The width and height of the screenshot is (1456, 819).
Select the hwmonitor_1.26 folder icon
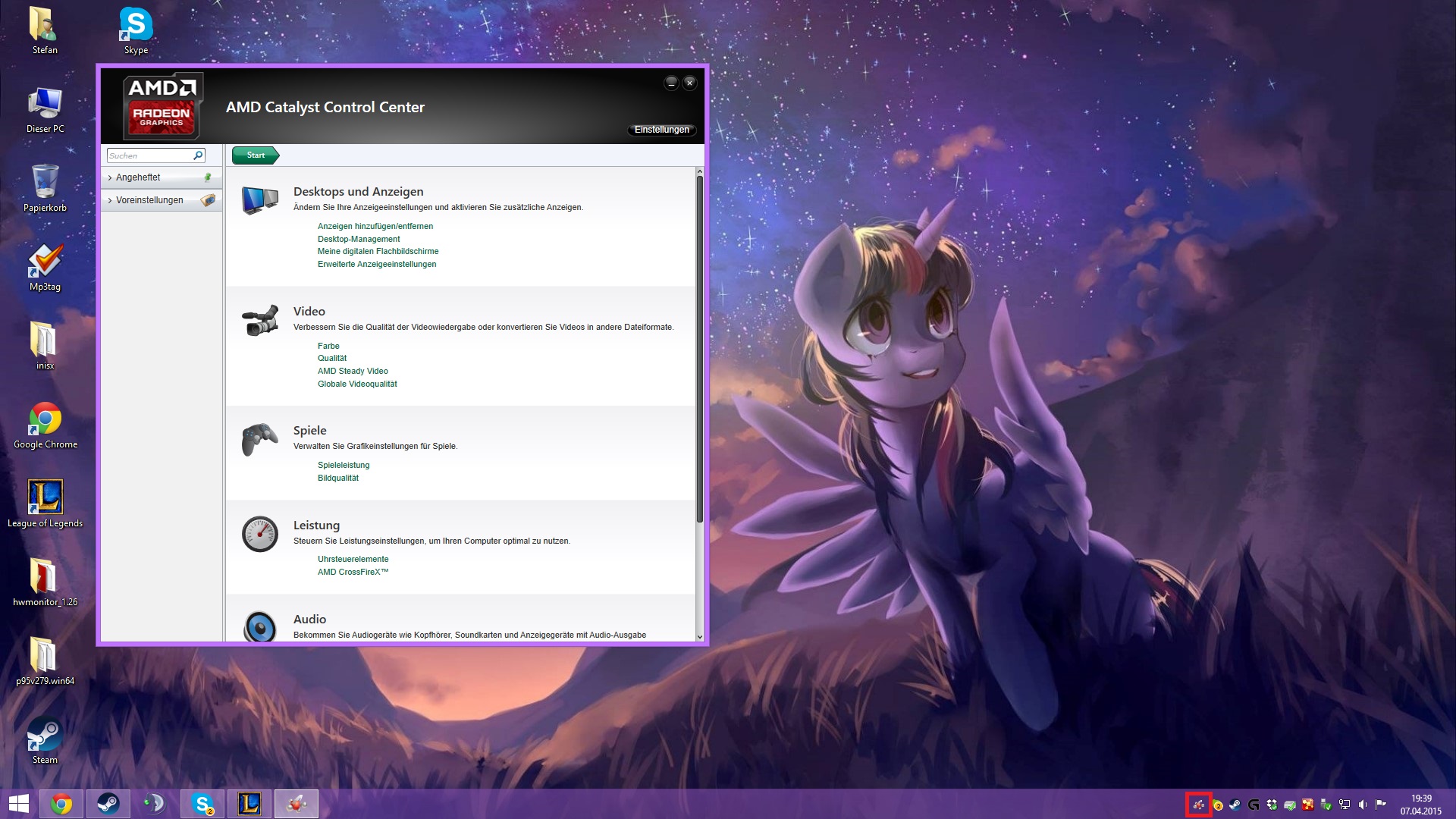pos(45,584)
